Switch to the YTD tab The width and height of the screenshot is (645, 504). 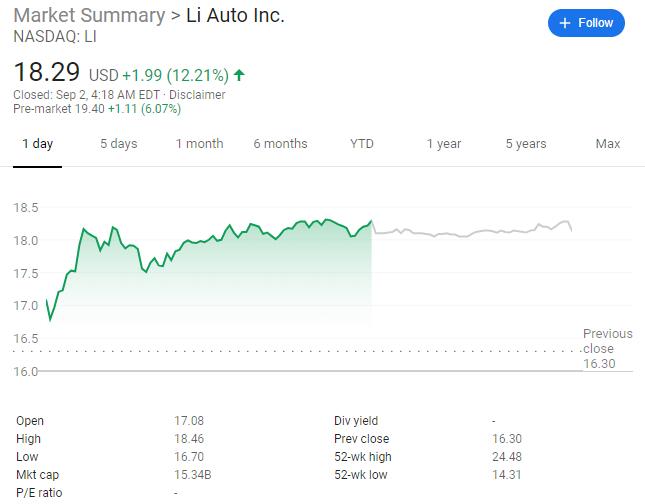tap(361, 144)
